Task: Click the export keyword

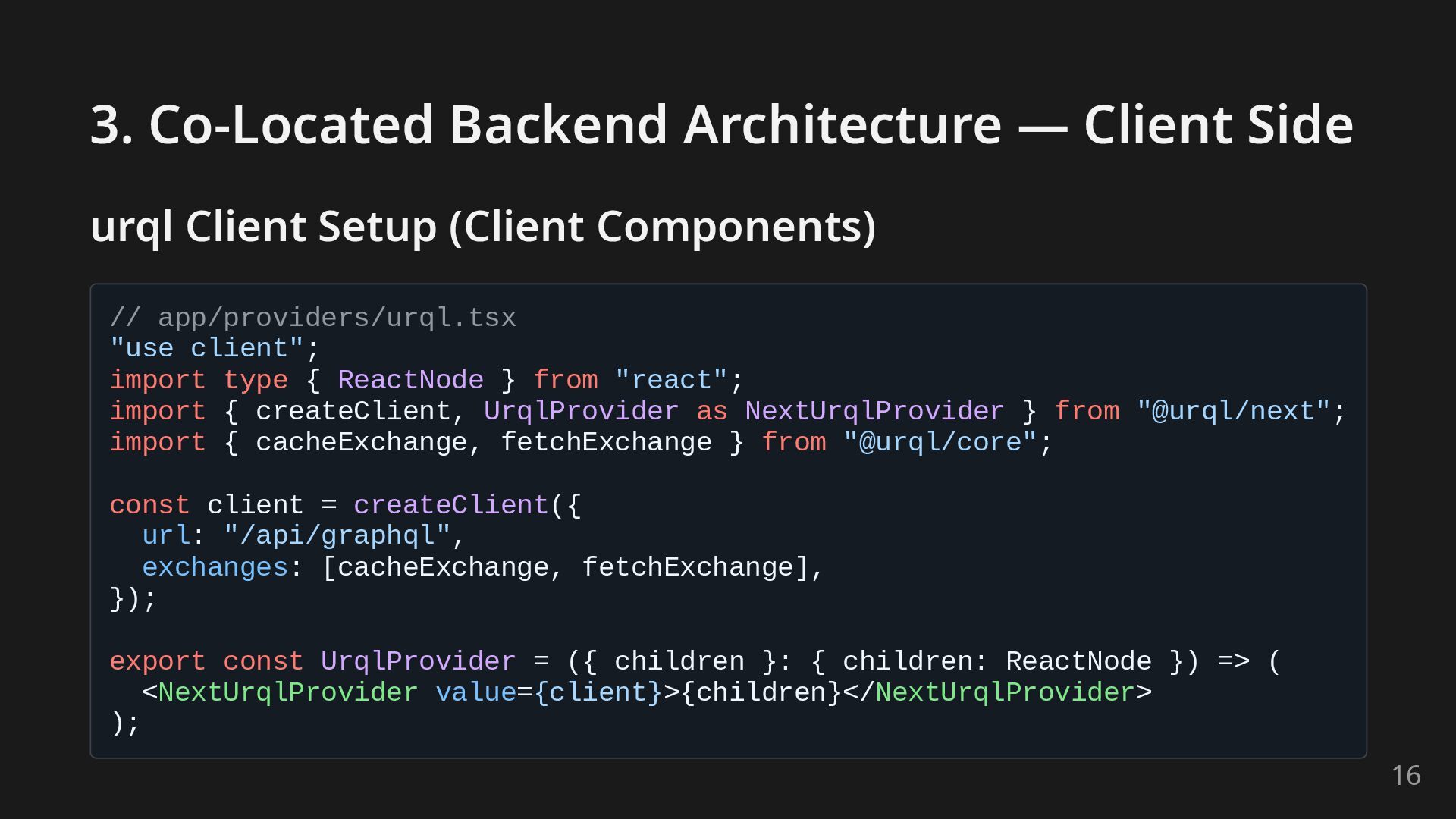Action: [157, 661]
